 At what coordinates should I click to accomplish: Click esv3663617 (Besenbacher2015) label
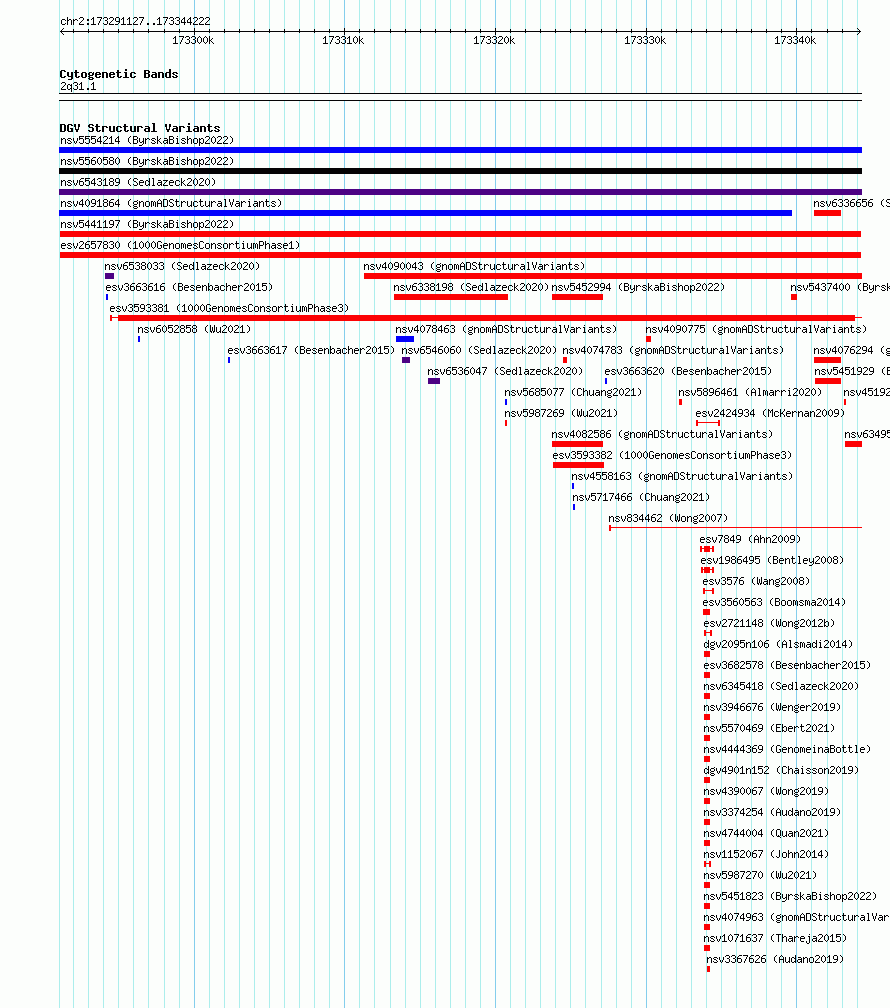point(311,350)
